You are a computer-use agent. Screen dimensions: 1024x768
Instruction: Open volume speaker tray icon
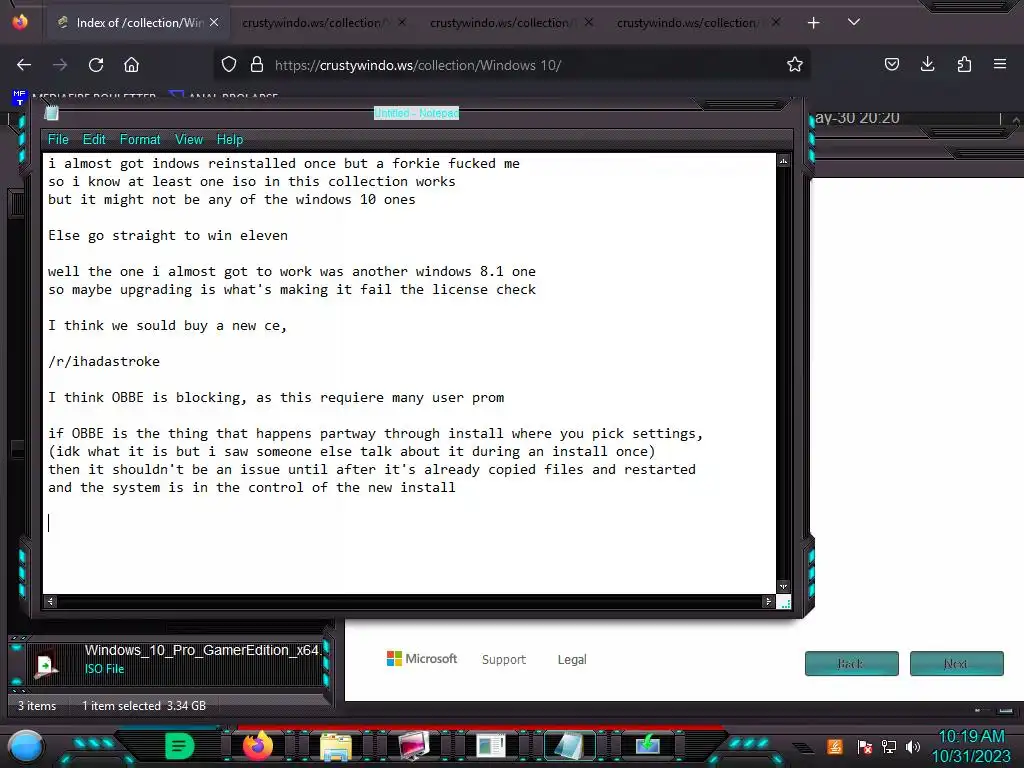coord(912,747)
